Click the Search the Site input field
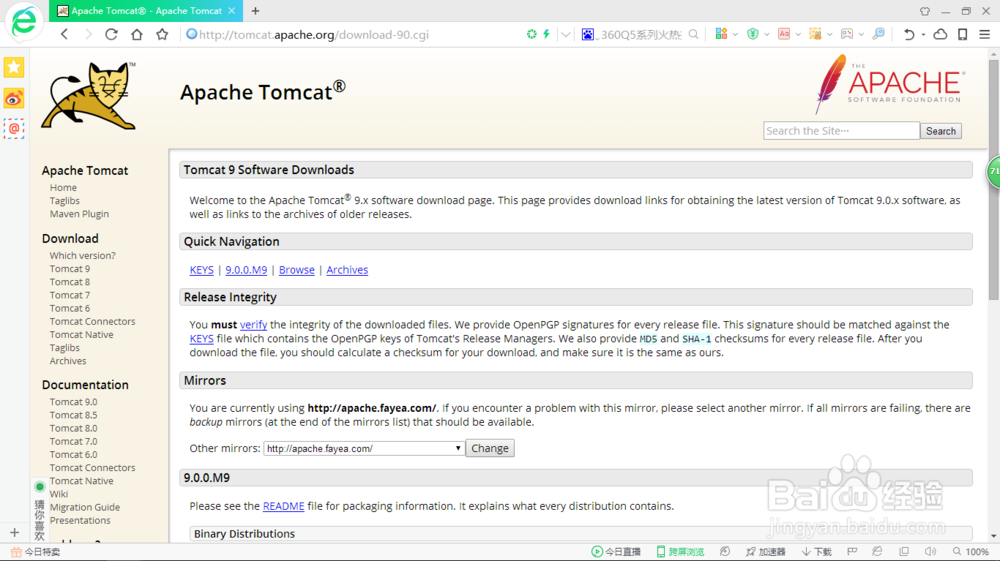Viewport: 1000px width, 561px height. point(841,131)
